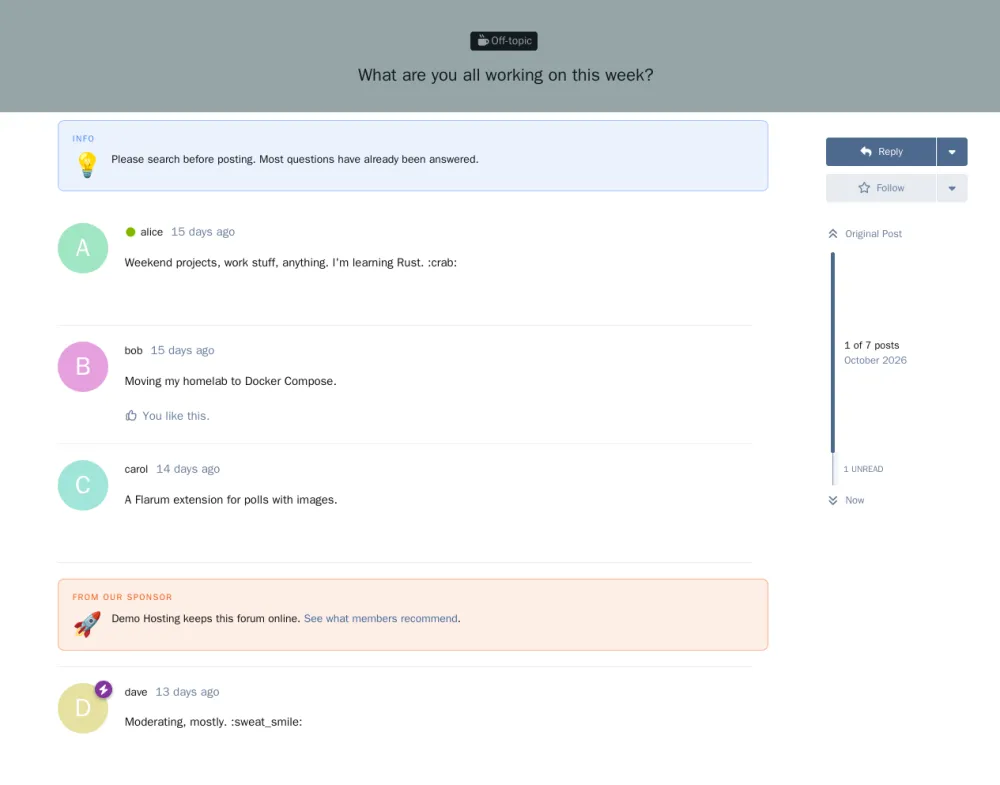Open the bob username link

(x=133, y=351)
